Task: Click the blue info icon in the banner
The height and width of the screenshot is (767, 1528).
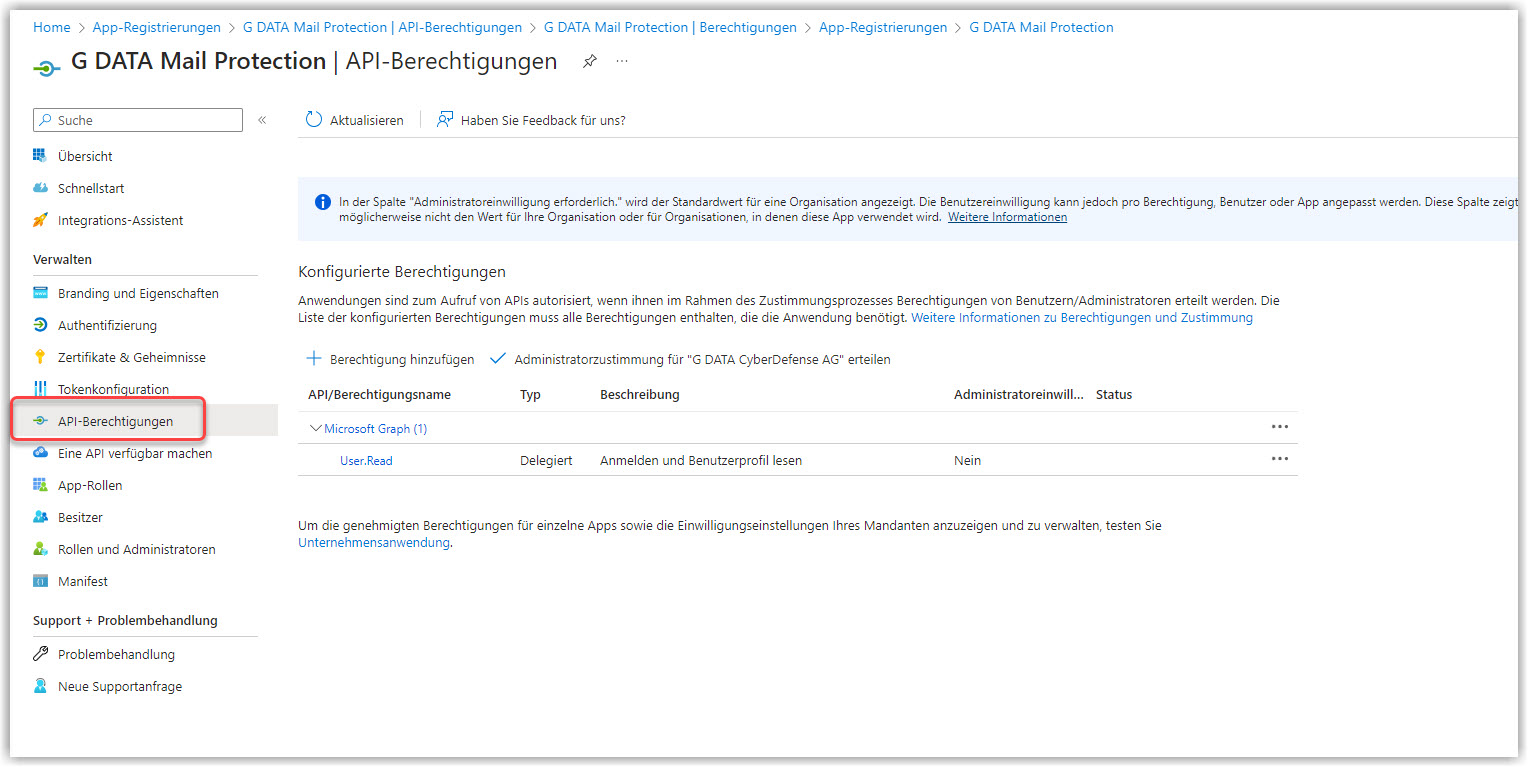Action: [323, 202]
